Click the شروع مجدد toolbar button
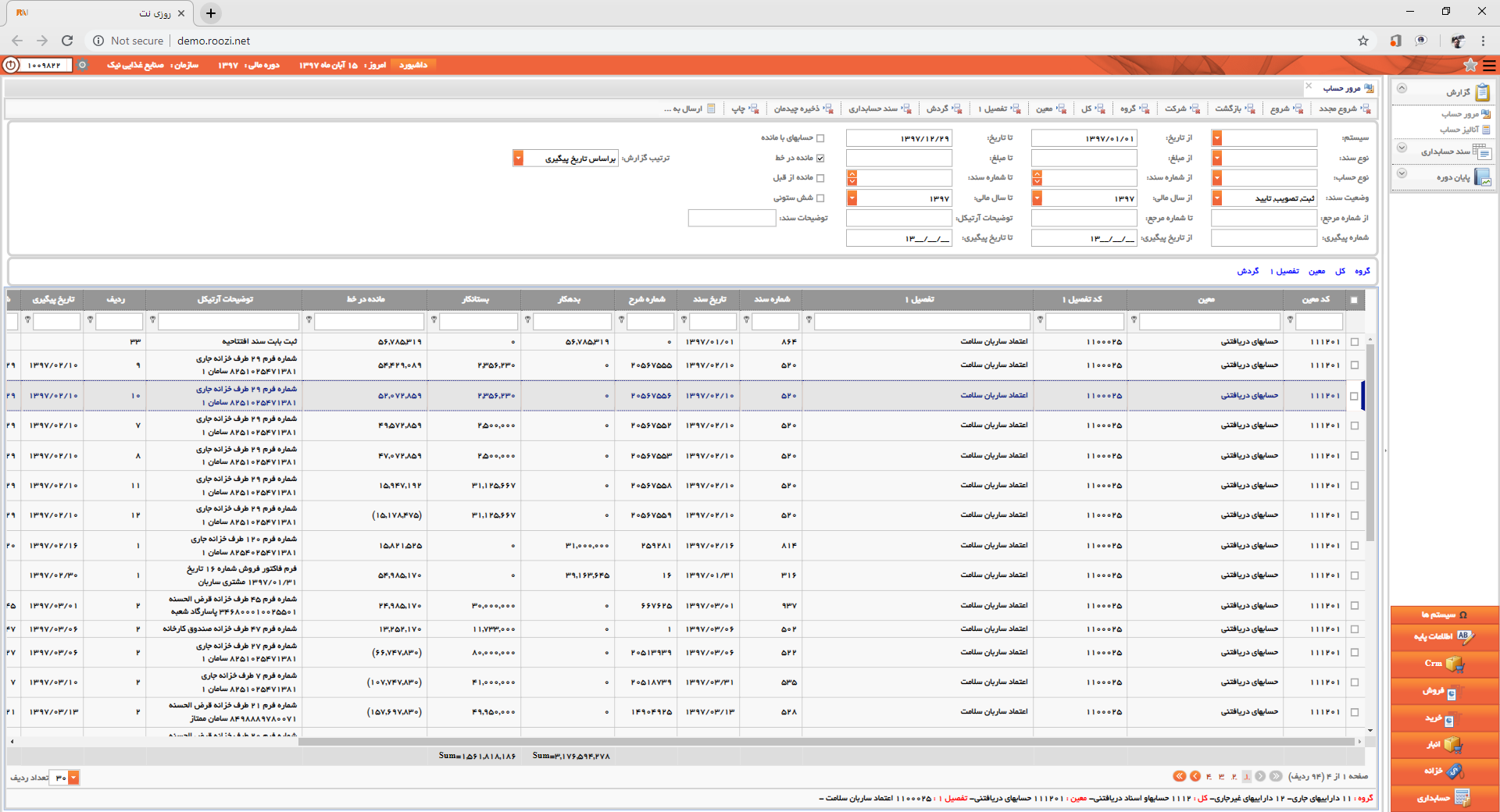 coord(1345,109)
